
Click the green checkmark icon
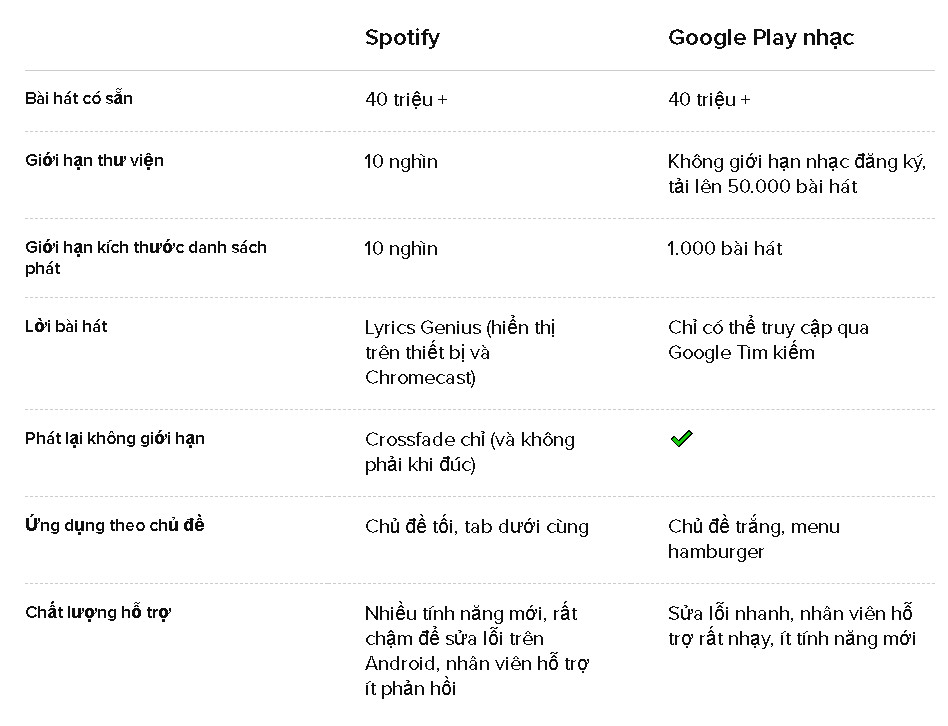point(681,438)
